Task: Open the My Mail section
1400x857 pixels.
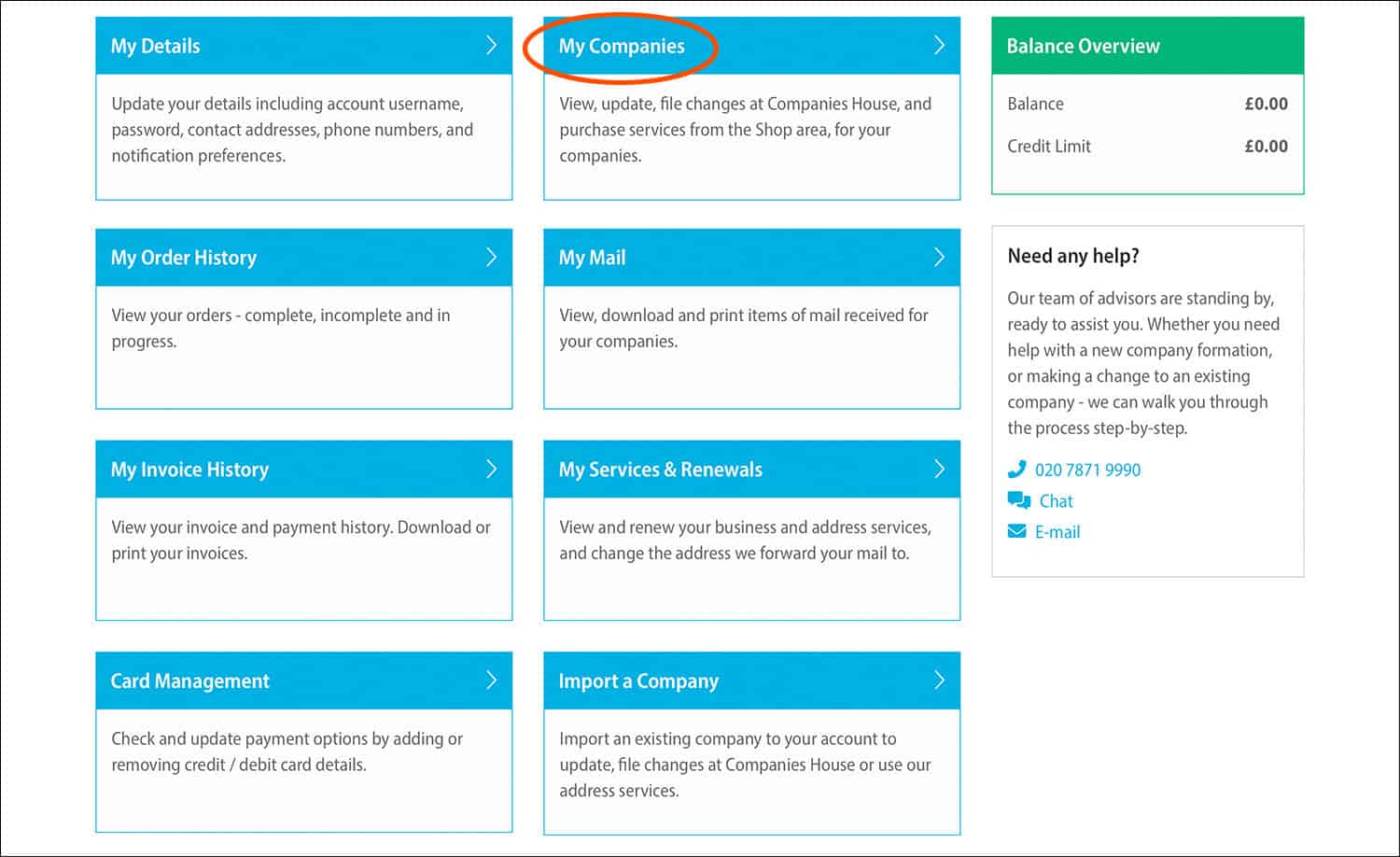Action: (591, 258)
